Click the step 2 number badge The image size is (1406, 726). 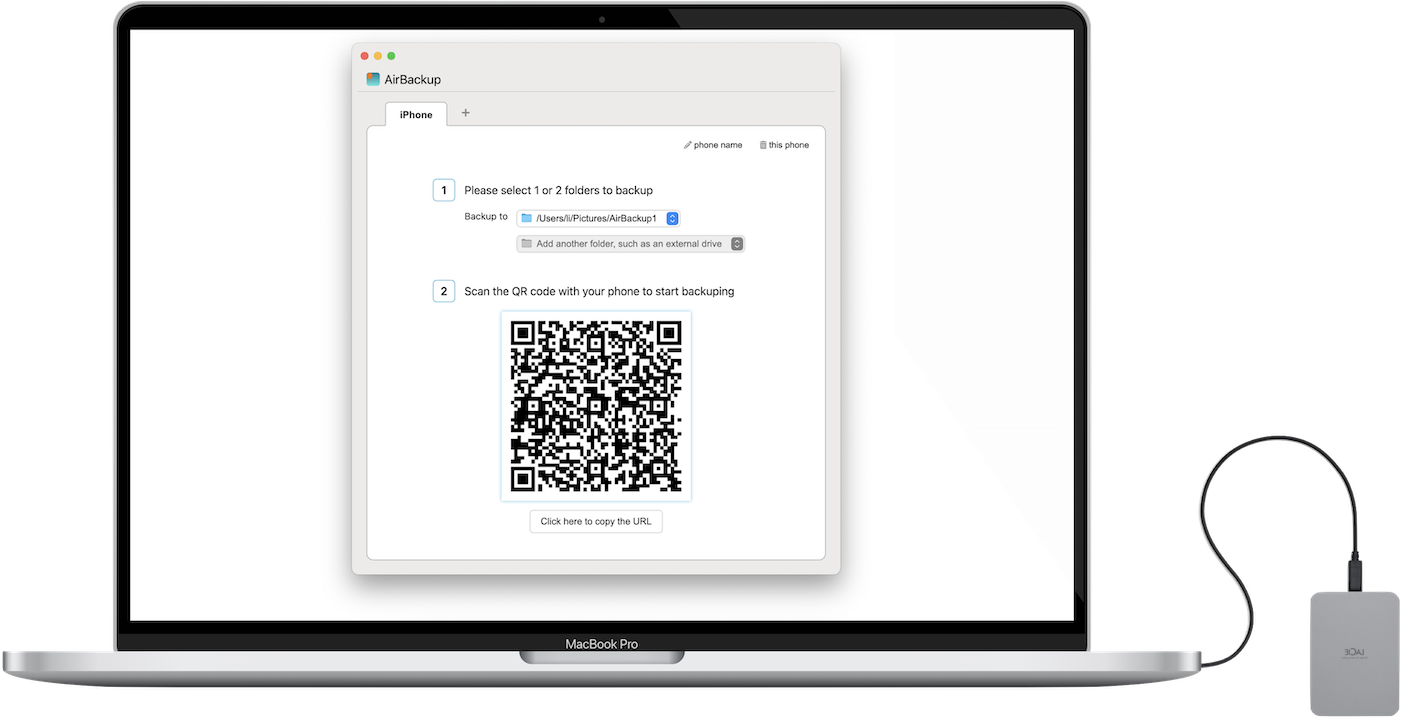click(444, 291)
